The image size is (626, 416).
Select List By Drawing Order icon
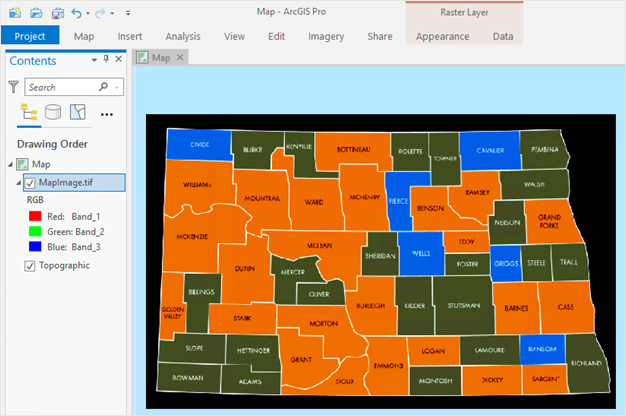[29, 112]
